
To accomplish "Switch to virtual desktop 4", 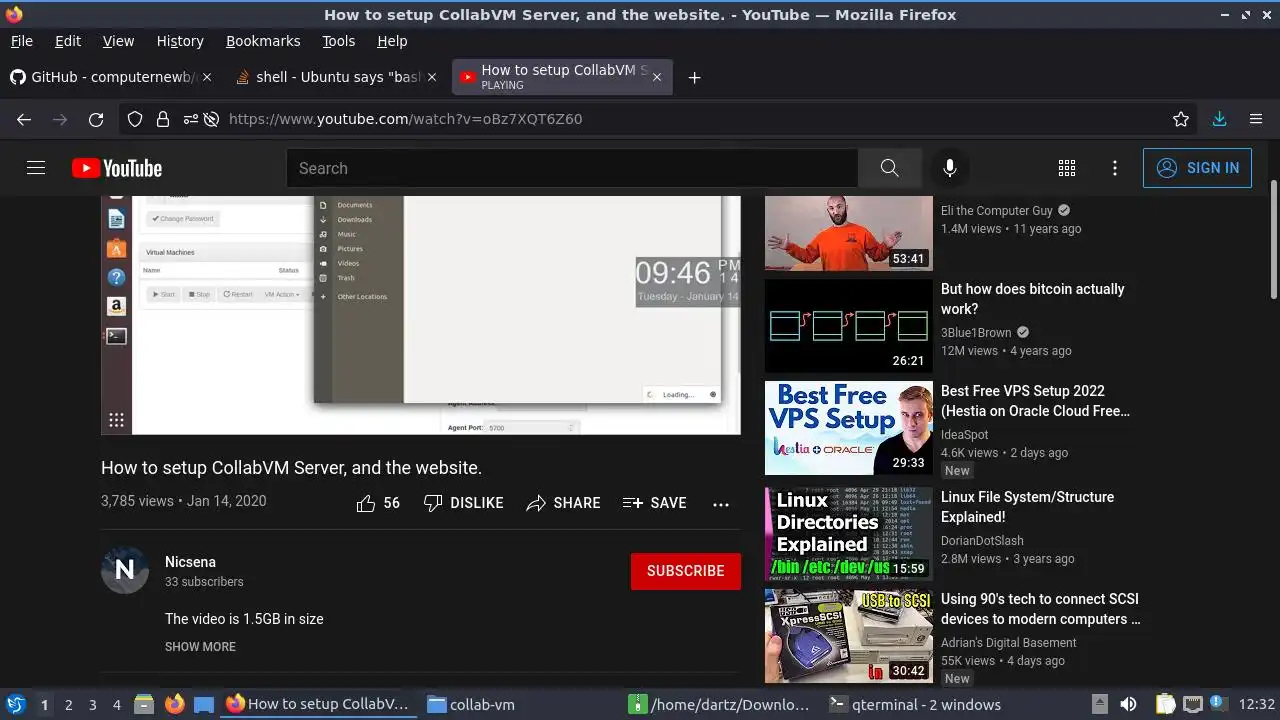I will click(117, 704).
